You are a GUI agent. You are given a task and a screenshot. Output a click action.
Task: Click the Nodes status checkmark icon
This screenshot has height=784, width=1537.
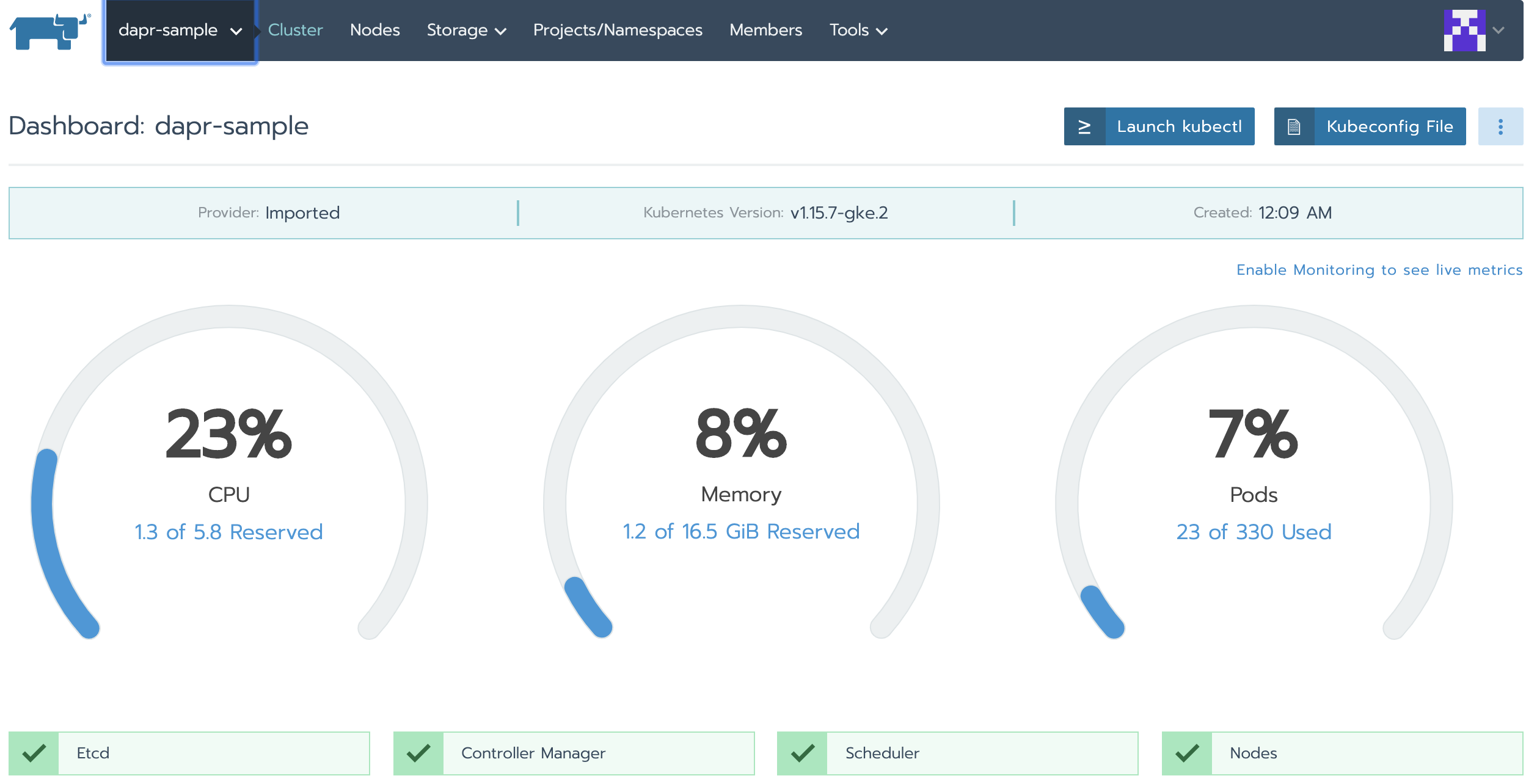click(1187, 753)
